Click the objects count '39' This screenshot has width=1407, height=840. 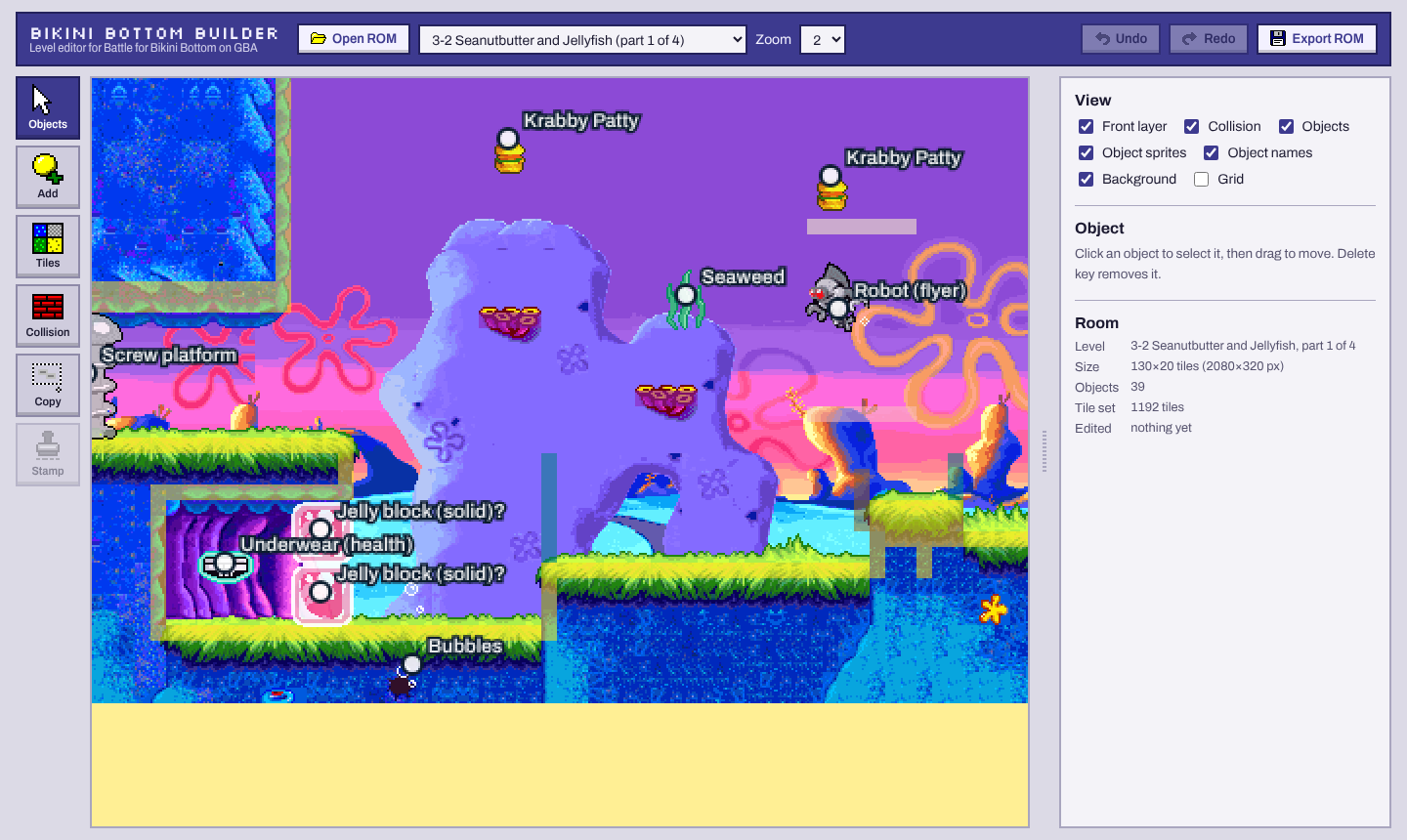tap(1137, 387)
